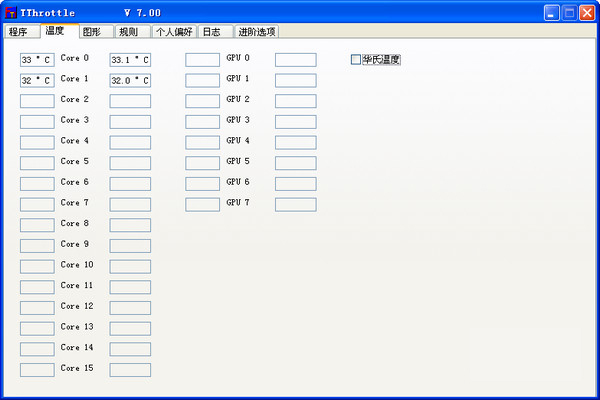Click the Core 1 label
600x400 pixels.
coord(75,78)
